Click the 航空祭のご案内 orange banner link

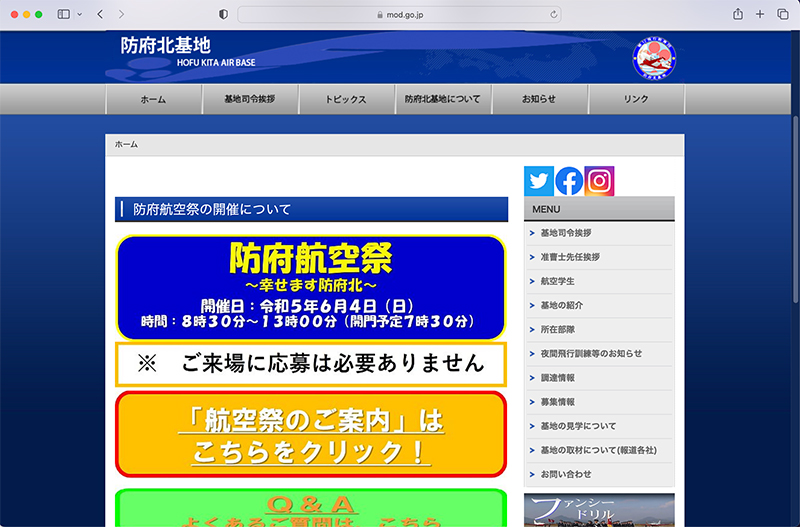[311, 435]
